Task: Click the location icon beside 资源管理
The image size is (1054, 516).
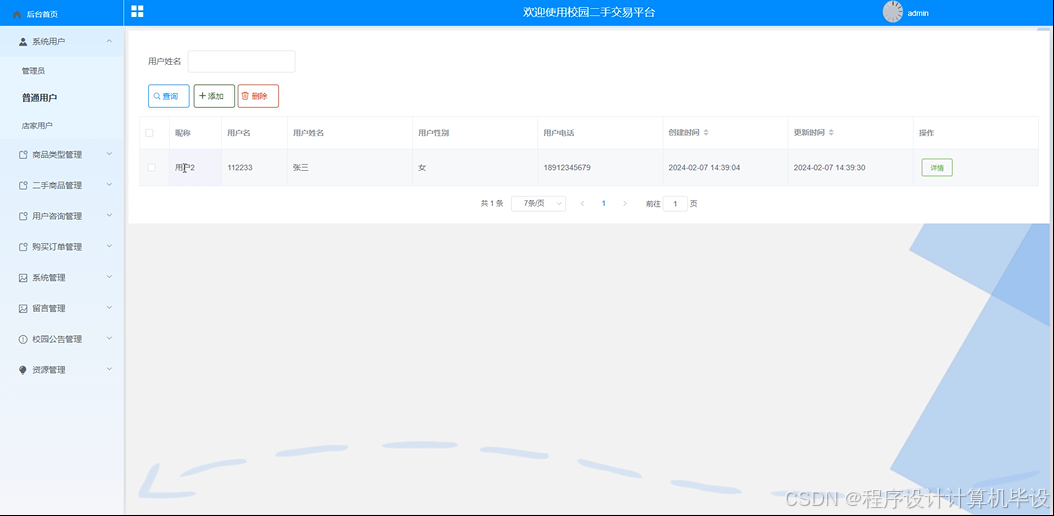Action: [x=24, y=370]
